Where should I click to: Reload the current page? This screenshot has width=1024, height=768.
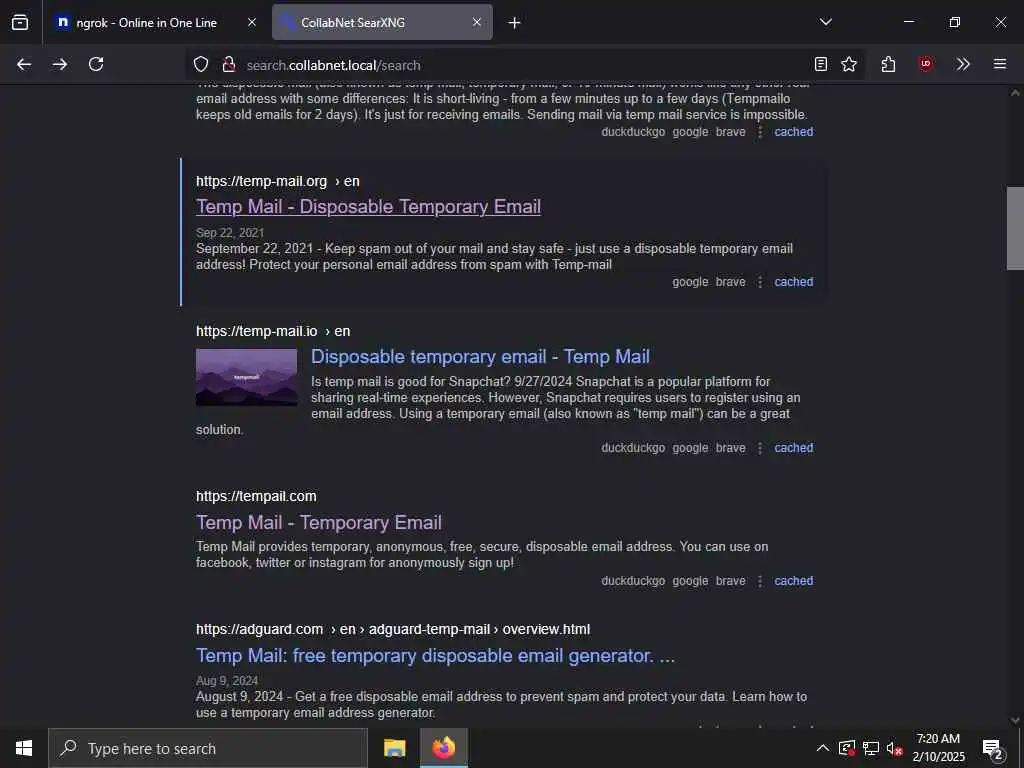click(96, 64)
